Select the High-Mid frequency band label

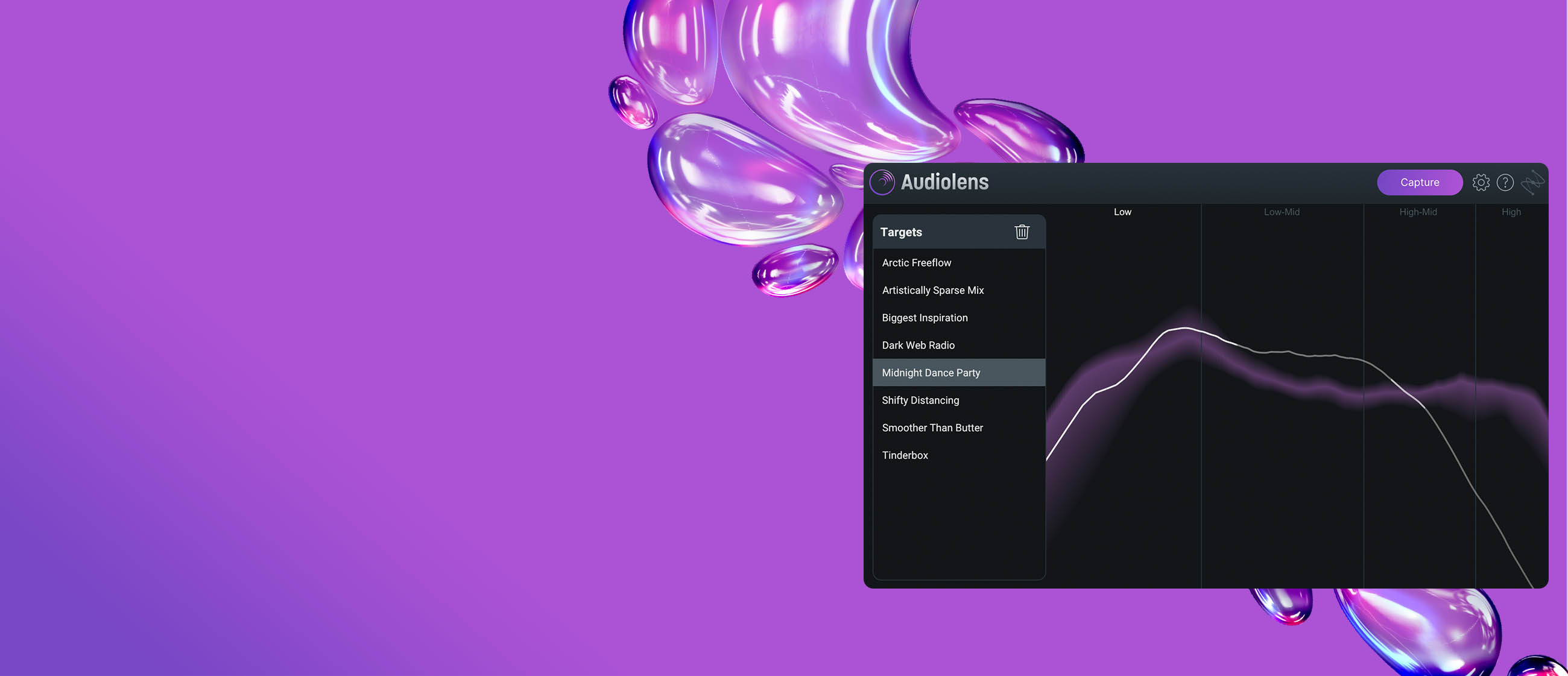click(1417, 212)
